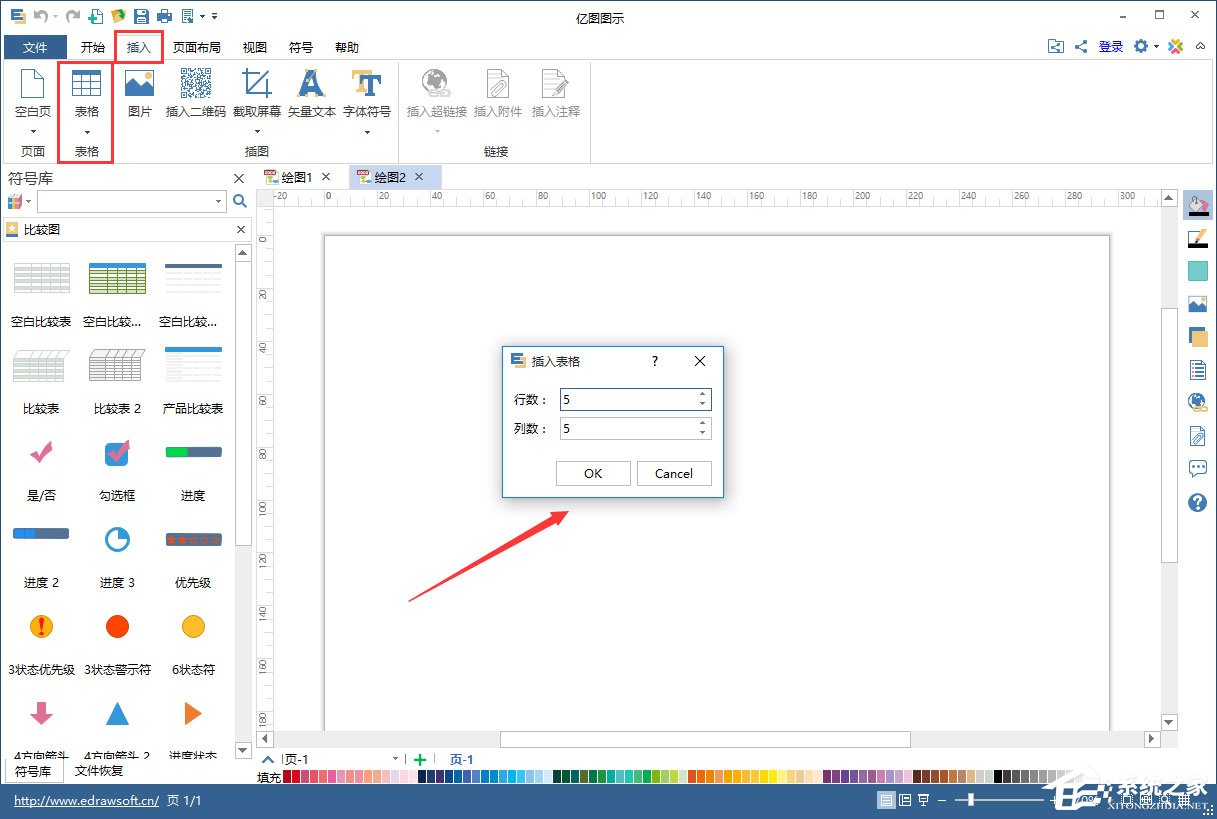Insert a Picture (图片)

point(140,95)
